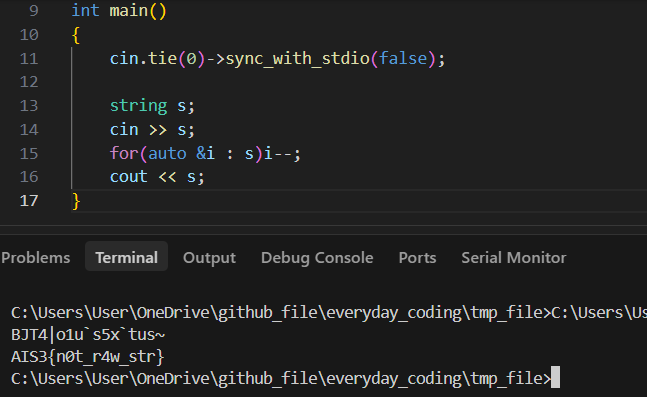Image resolution: width=647 pixels, height=397 pixels.
Task: Click the closing yellow brace on line 17
Action: (x=76, y=201)
